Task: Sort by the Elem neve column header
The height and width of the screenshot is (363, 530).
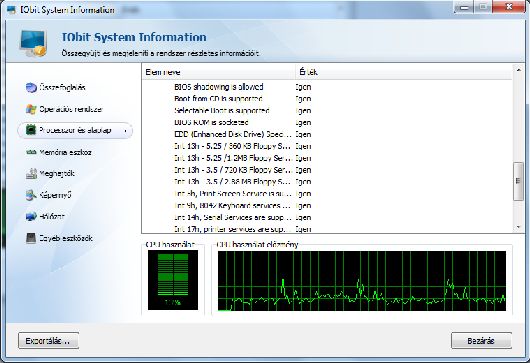Action: coord(218,72)
